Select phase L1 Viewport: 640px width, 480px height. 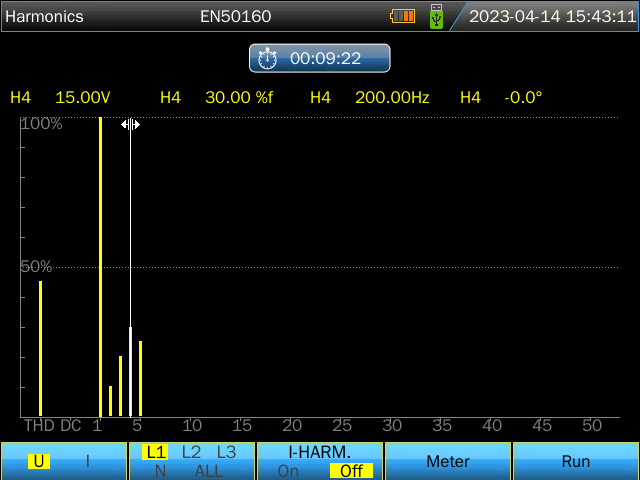[x=155, y=452]
